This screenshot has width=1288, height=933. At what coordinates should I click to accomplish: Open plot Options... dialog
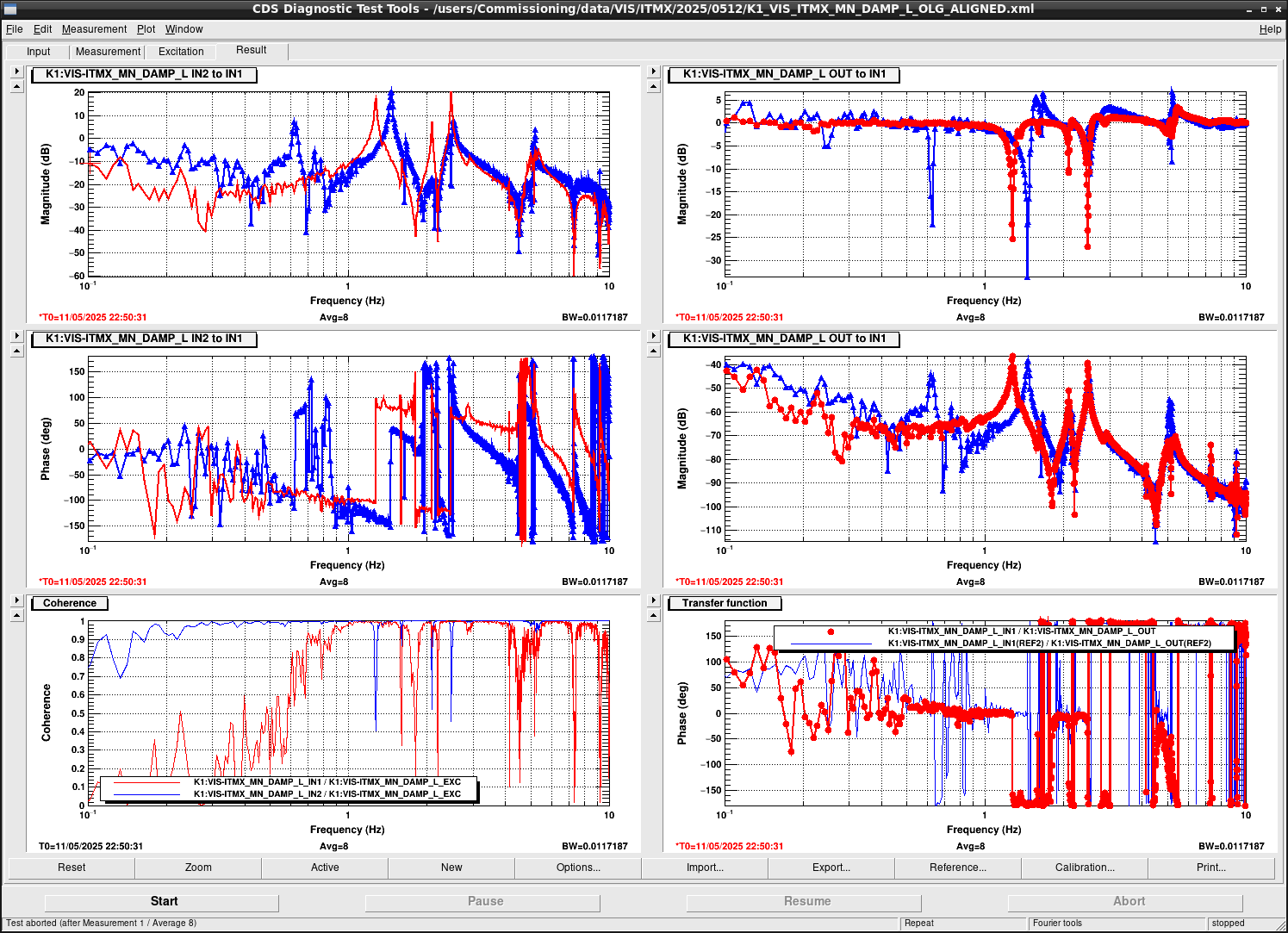578,868
